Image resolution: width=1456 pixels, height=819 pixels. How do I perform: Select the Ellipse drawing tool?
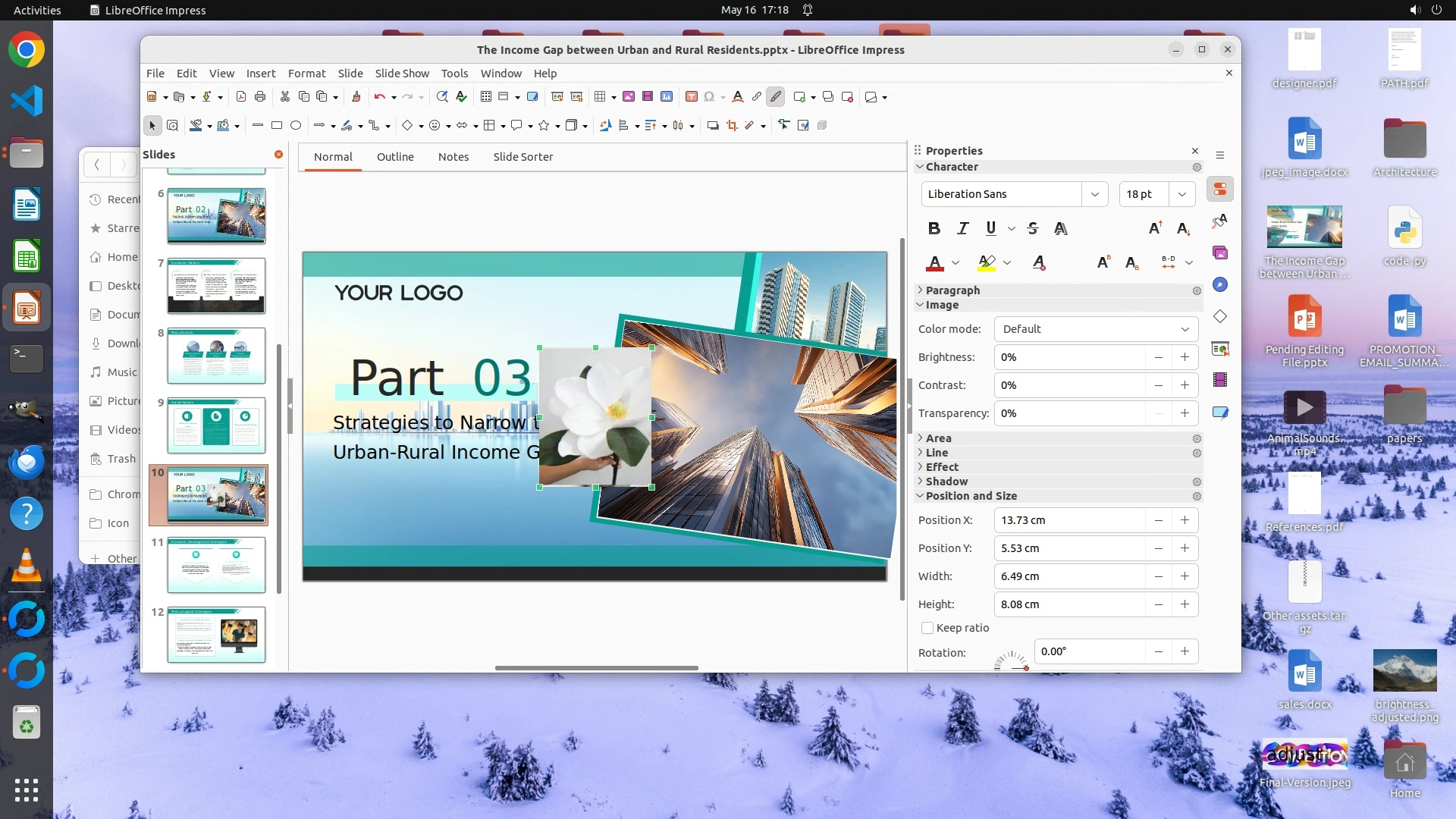pyautogui.click(x=296, y=125)
